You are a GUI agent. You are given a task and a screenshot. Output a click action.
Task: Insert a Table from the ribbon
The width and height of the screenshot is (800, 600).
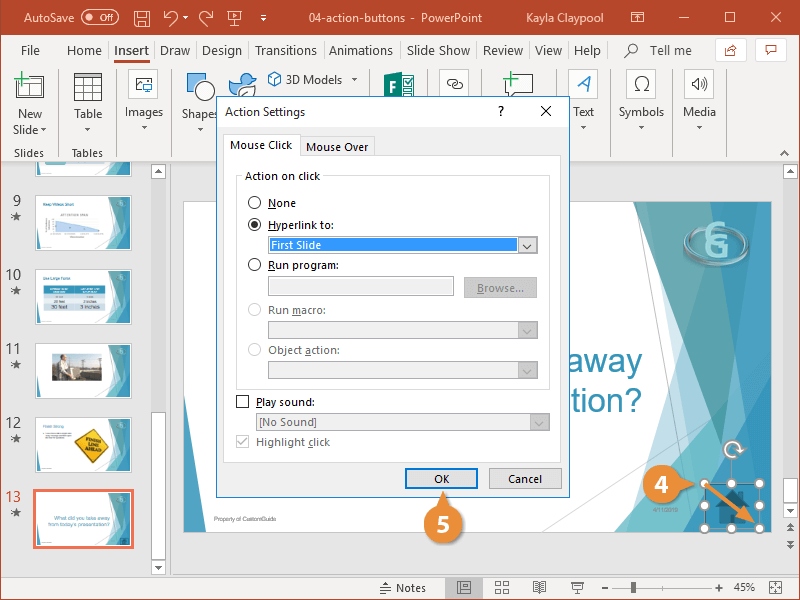pyautogui.click(x=88, y=90)
